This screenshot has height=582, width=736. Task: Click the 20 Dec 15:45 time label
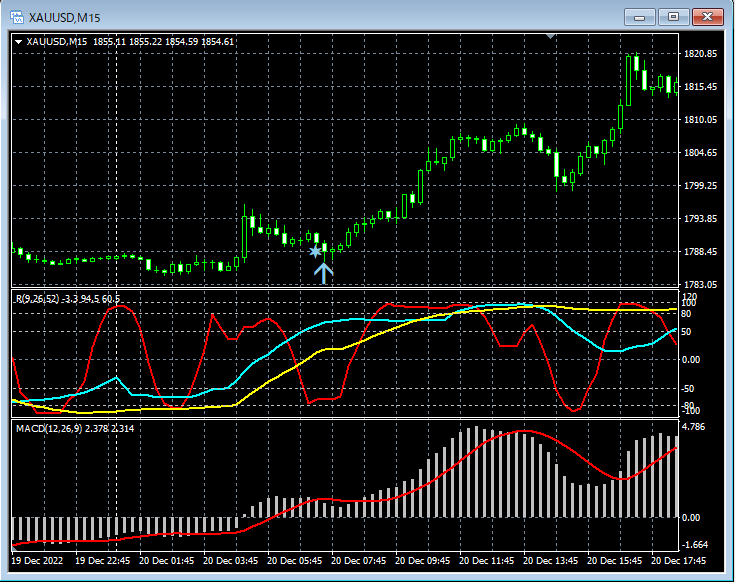[x=614, y=561]
